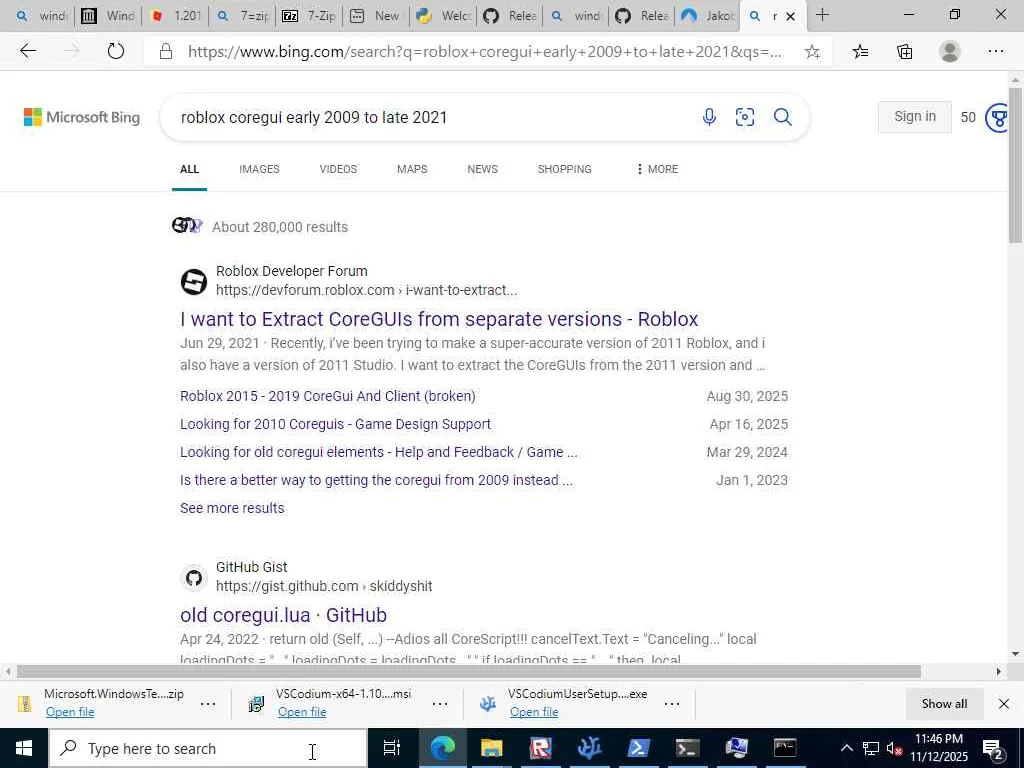View site info via the lock icon
Screen dimensions: 1024x768
click(x=166, y=52)
